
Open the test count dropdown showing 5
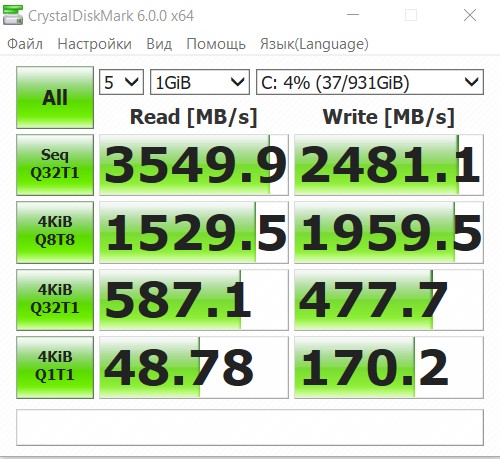click(121, 82)
